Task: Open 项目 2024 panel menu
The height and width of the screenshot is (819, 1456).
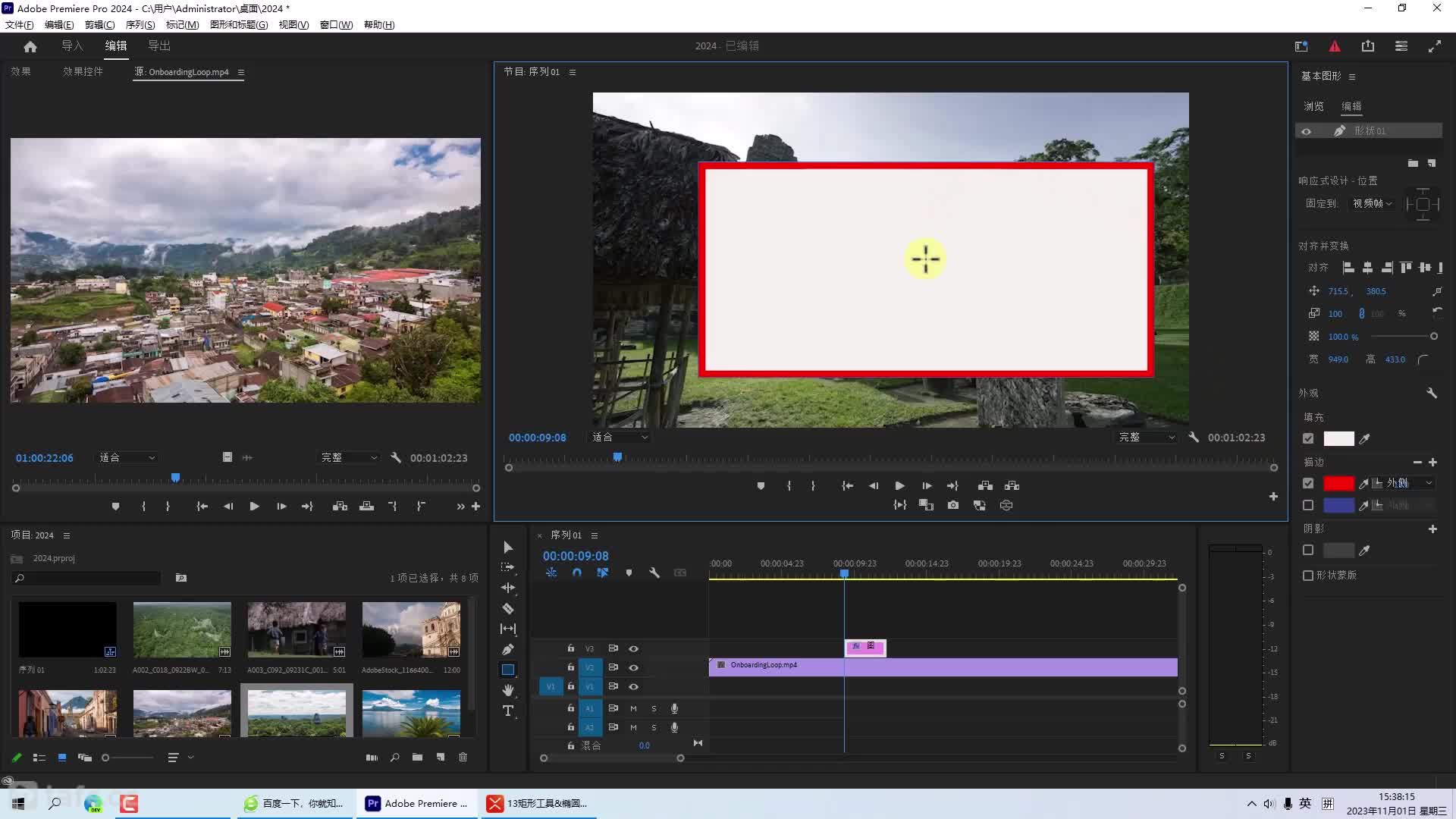Action: point(67,535)
